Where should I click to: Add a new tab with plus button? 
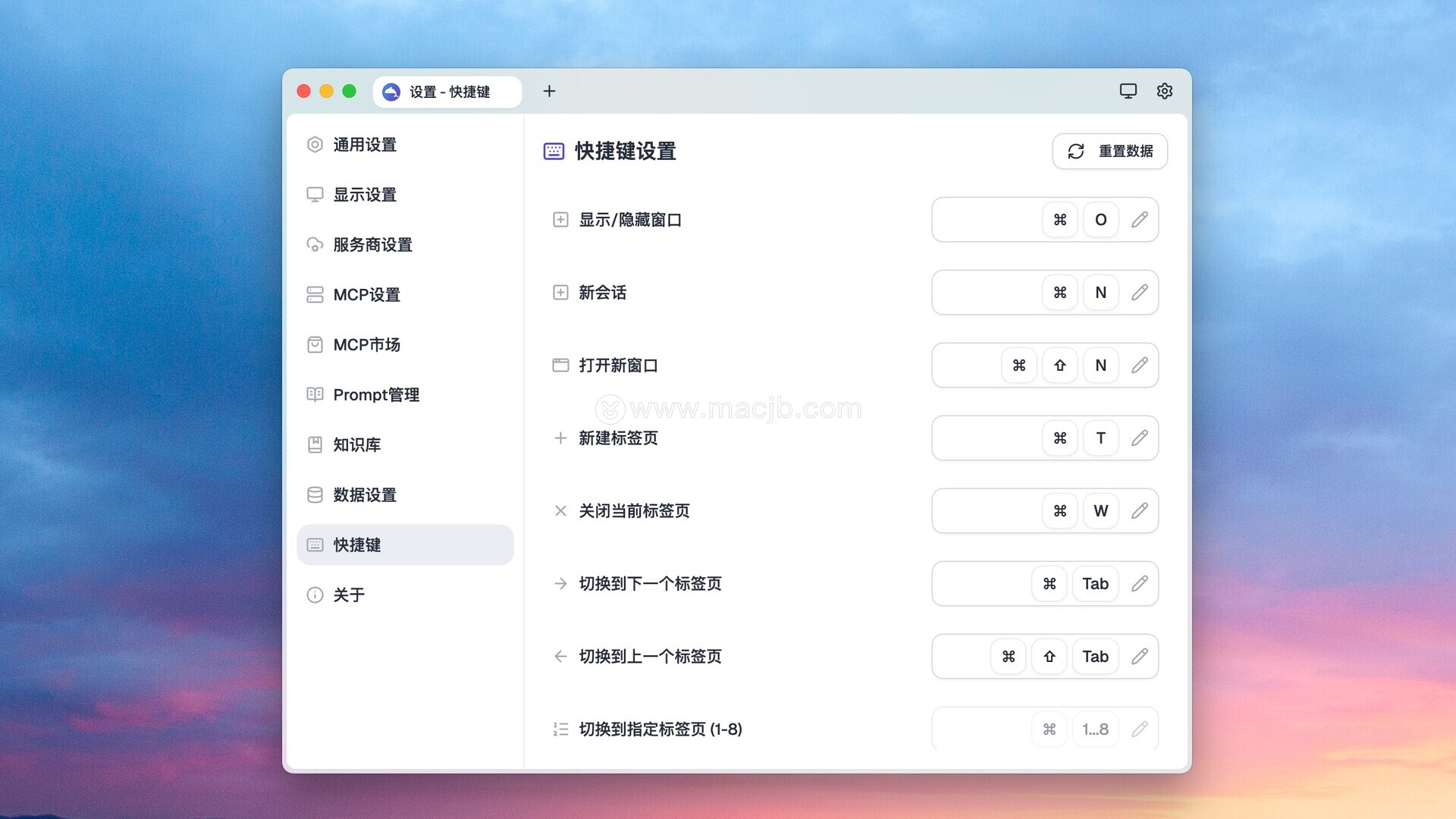tap(550, 91)
